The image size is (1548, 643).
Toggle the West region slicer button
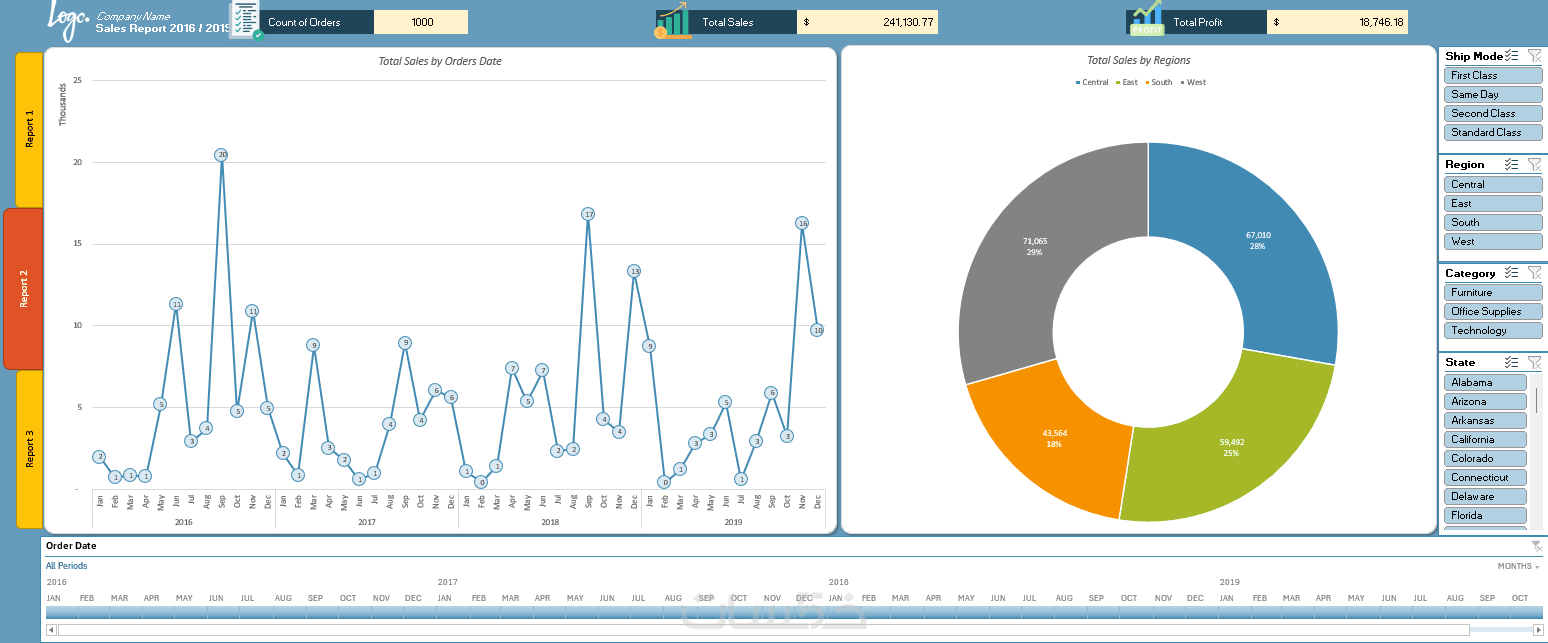click(1493, 241)
